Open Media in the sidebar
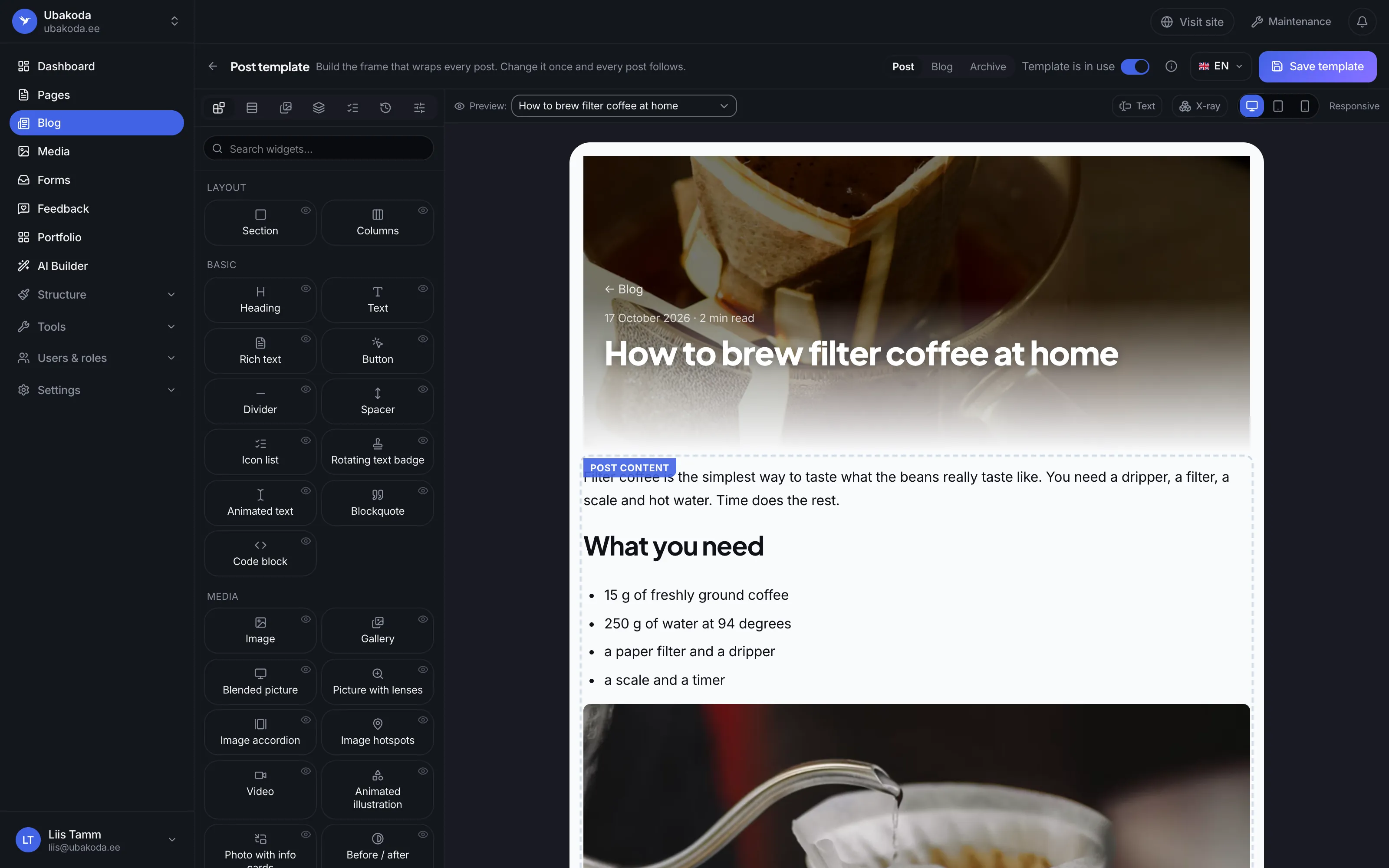The width and height of the screenshot is (1389, 868). (x=96, y=151)
